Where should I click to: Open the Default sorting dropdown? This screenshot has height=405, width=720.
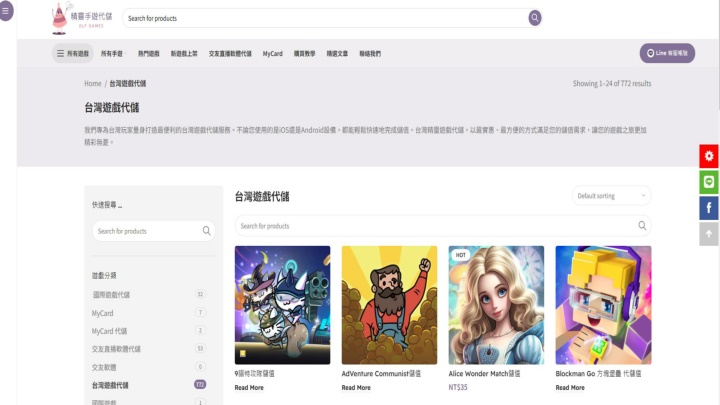tap(611, 196)
